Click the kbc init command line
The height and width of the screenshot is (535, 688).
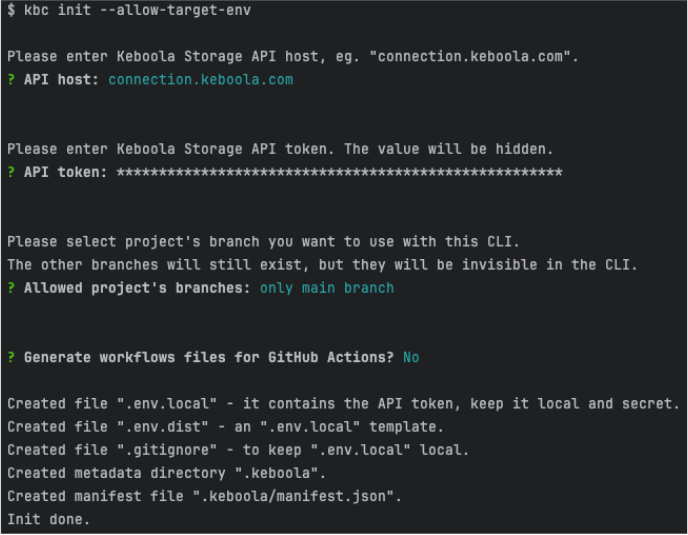click(x=129, y=10)
